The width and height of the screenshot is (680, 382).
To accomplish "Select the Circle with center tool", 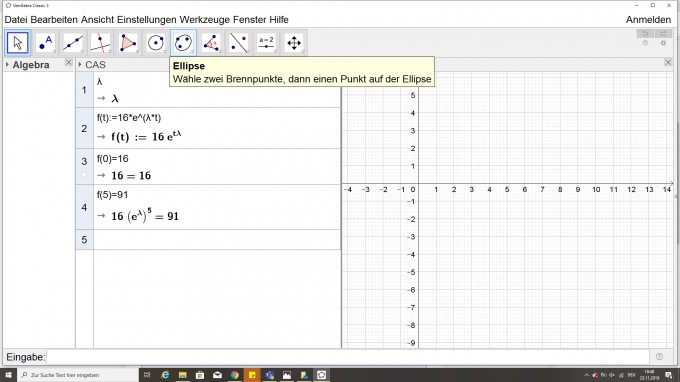I will click(x=156, y=43).
